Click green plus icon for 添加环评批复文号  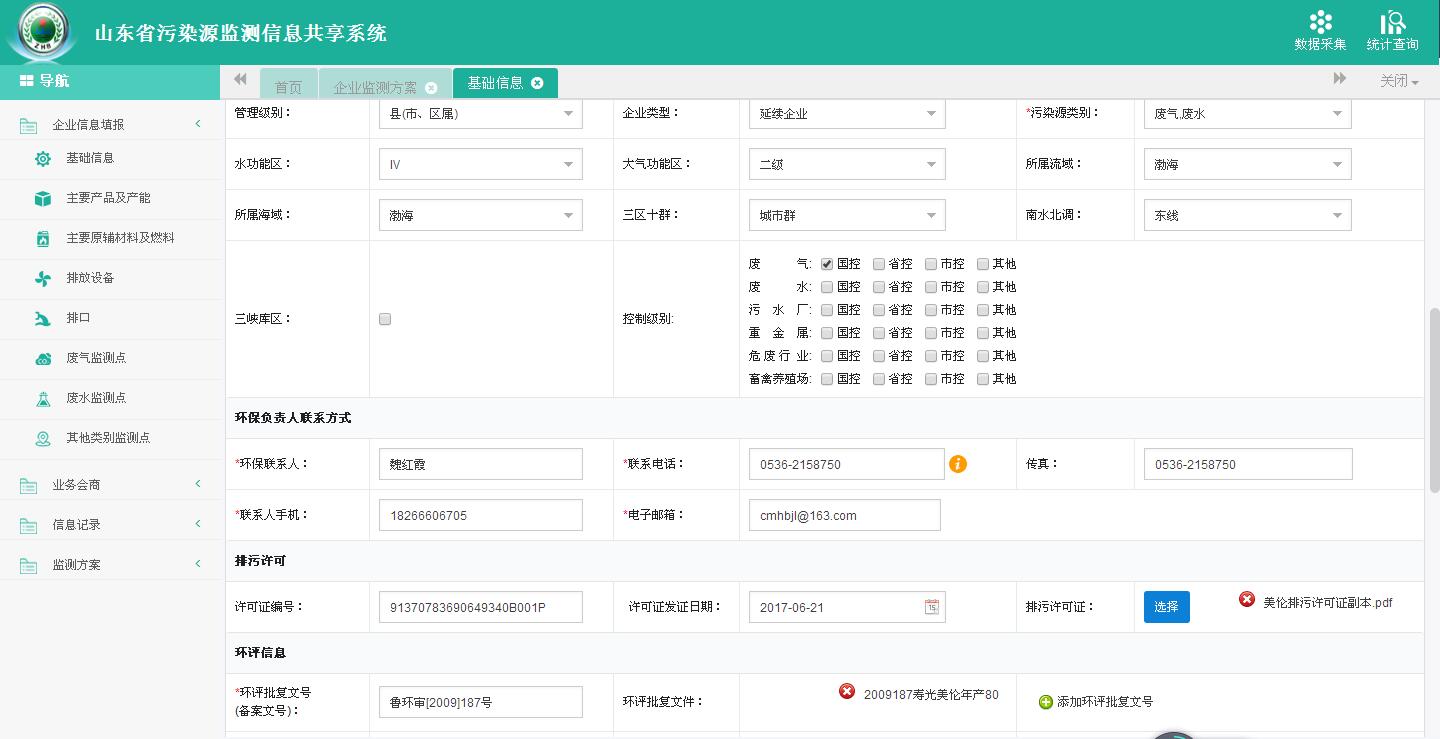1046,702
